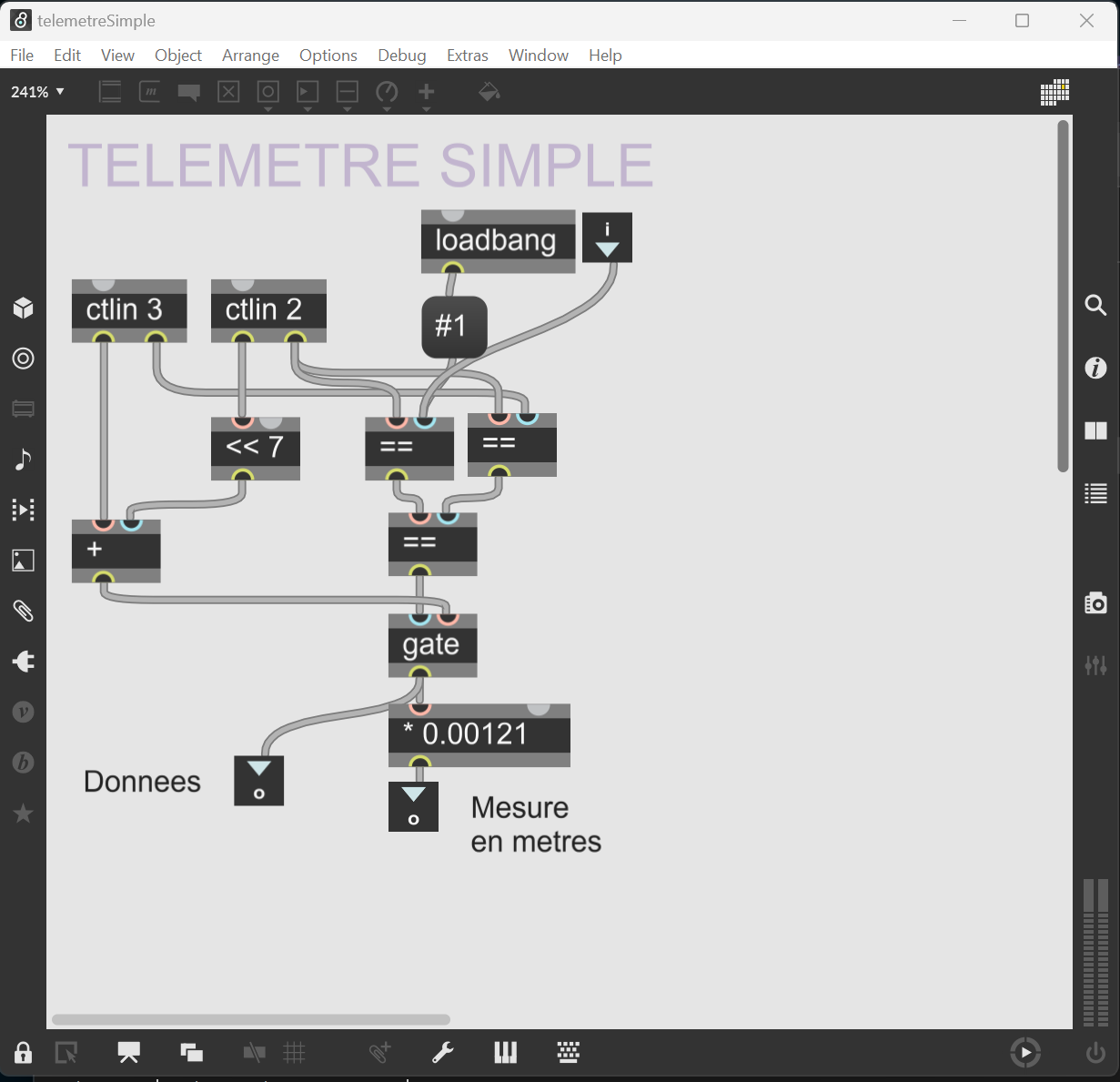Select the ctlin 2 object
Screen dimensions: 1120x1082
click(x=268, y=311)
